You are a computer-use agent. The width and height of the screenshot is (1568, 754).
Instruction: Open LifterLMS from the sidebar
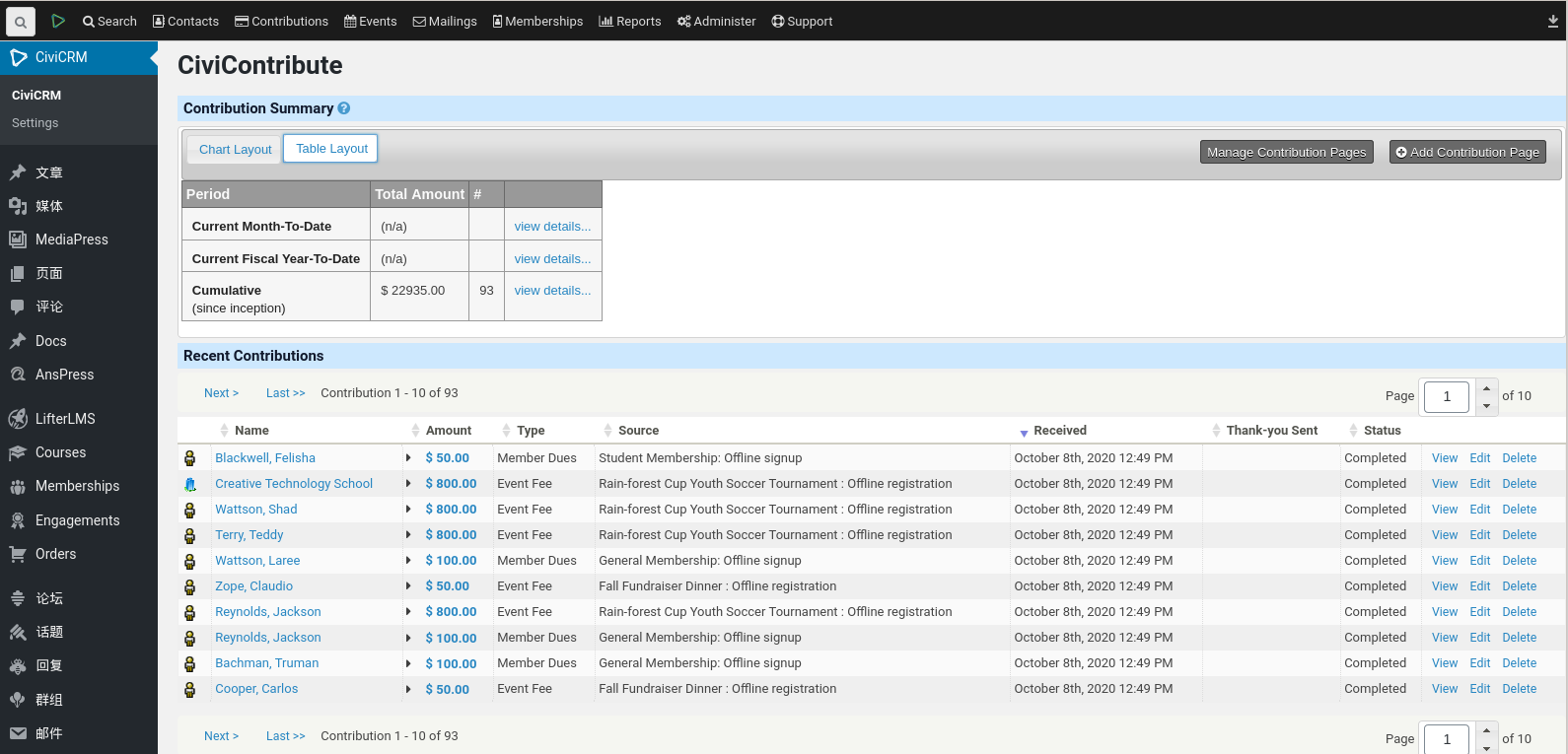(65, 419)
